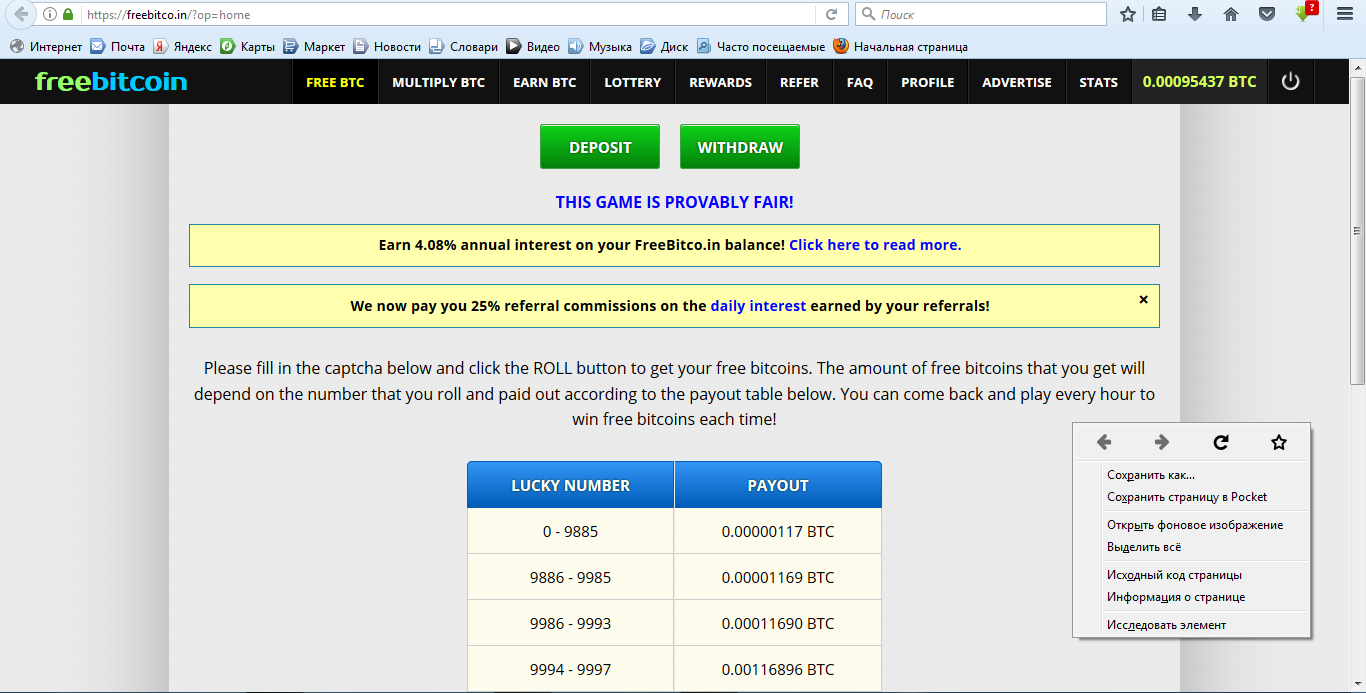
Task: Click context menu reload icon
Action: 1221,442
